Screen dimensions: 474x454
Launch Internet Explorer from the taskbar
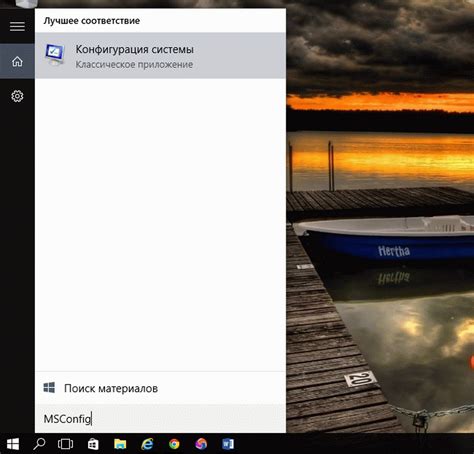147,444
